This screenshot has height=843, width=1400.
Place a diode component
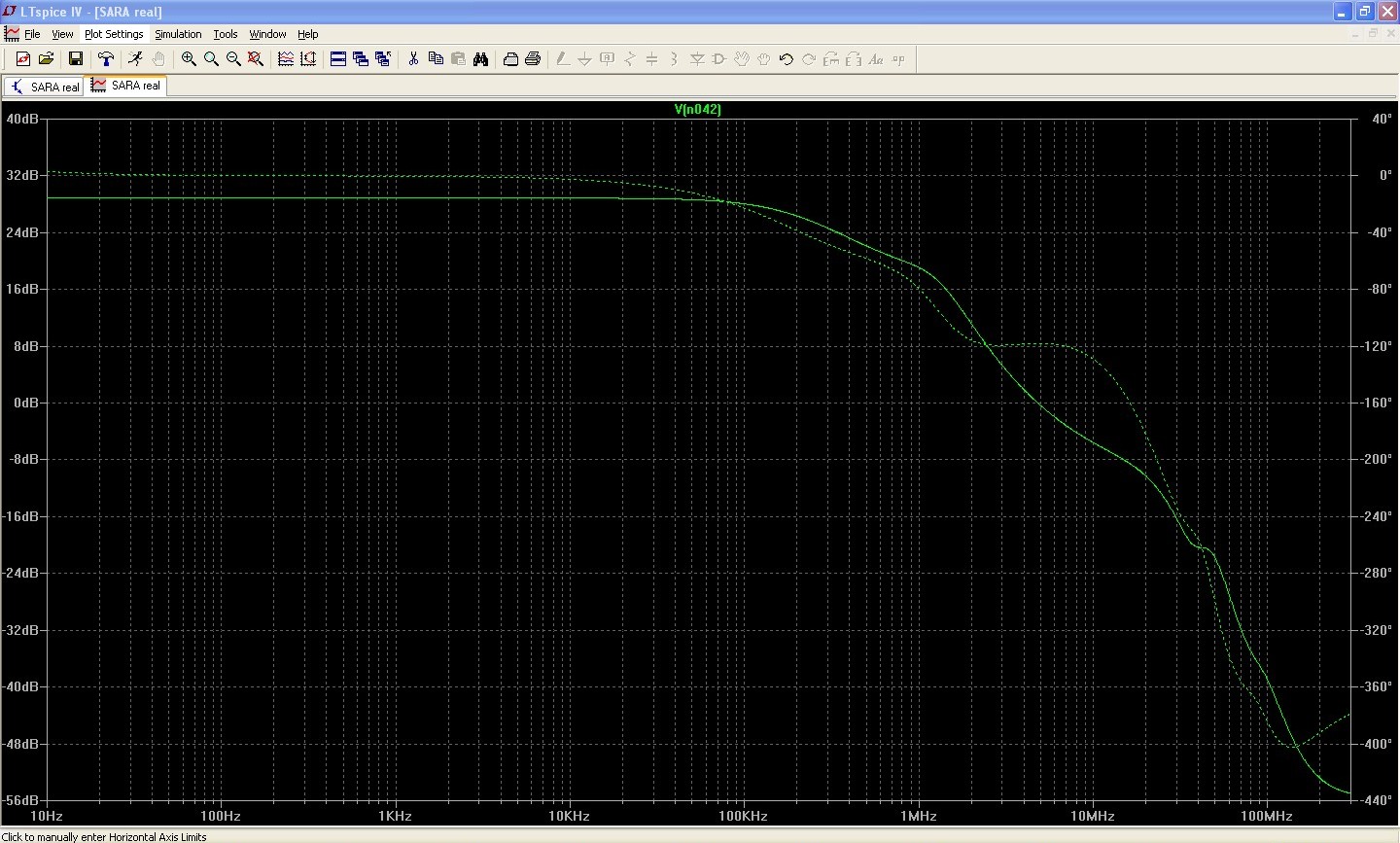click(697, 59)
